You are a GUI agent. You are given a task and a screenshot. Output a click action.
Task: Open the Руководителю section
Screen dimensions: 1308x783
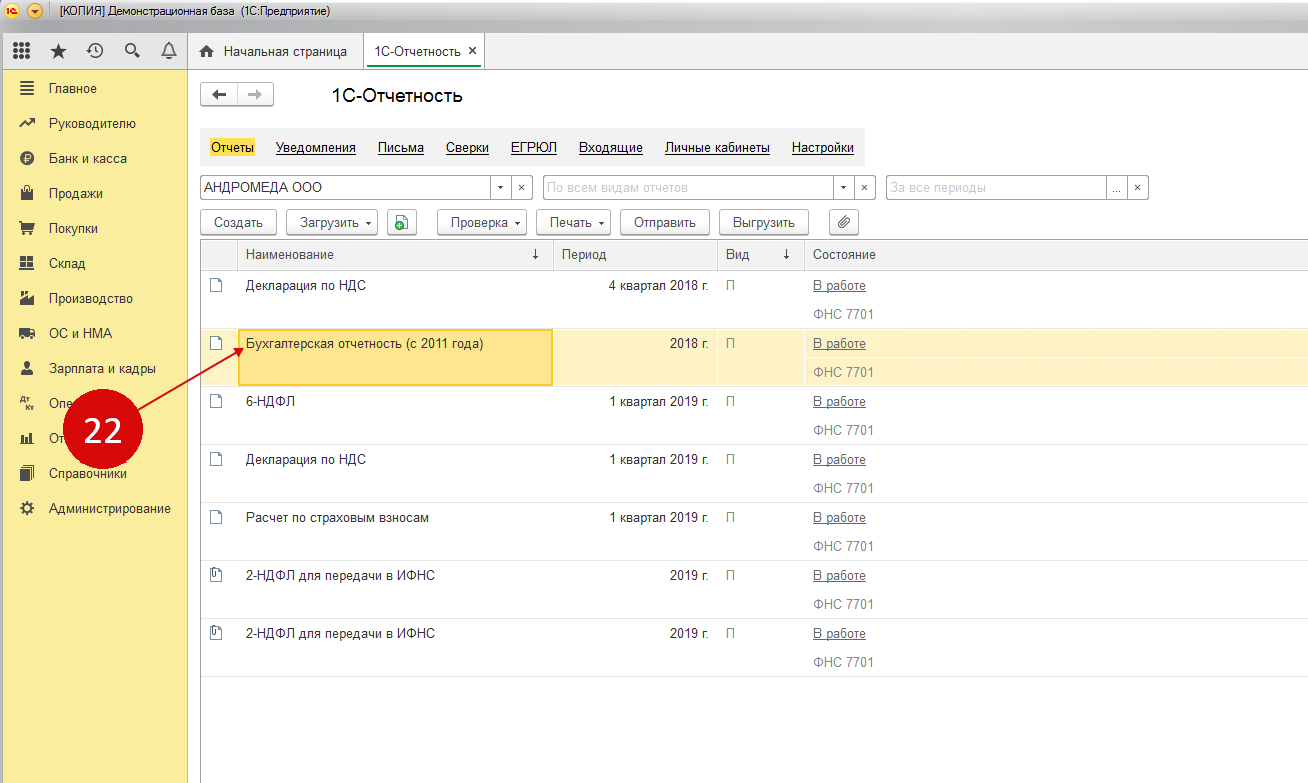point(92,124)
